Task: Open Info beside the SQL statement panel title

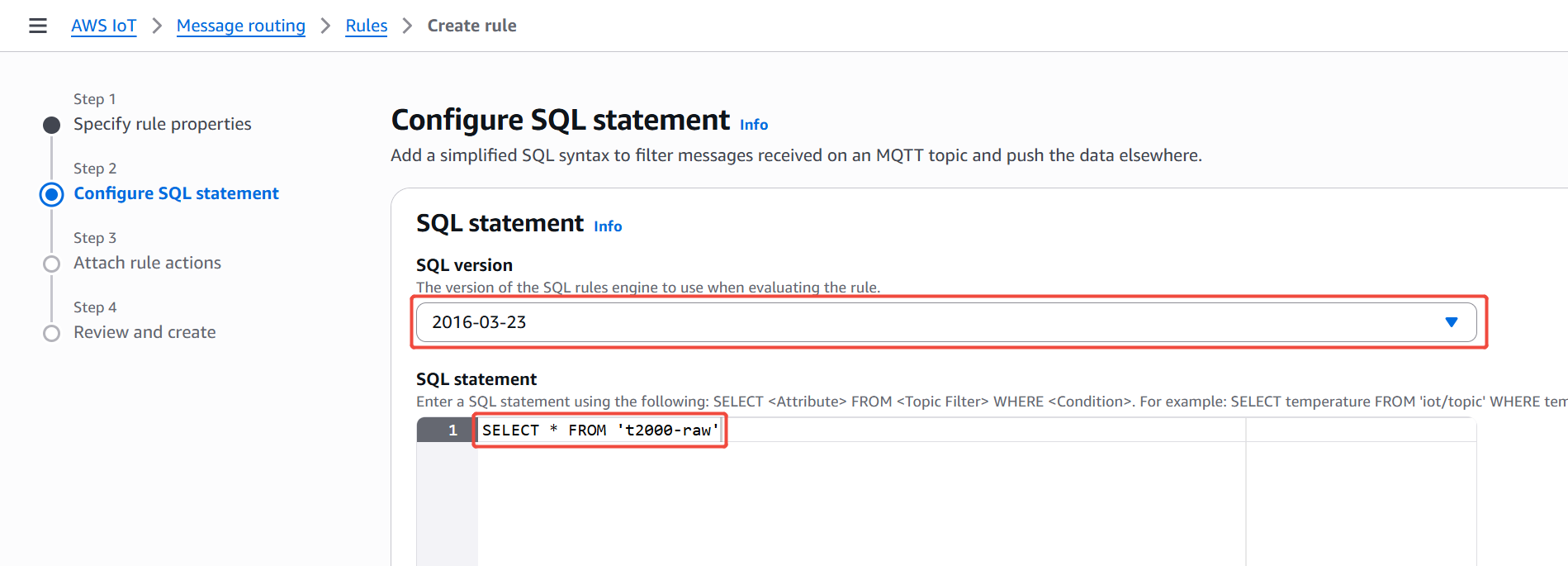Action: tap(607, 226)
